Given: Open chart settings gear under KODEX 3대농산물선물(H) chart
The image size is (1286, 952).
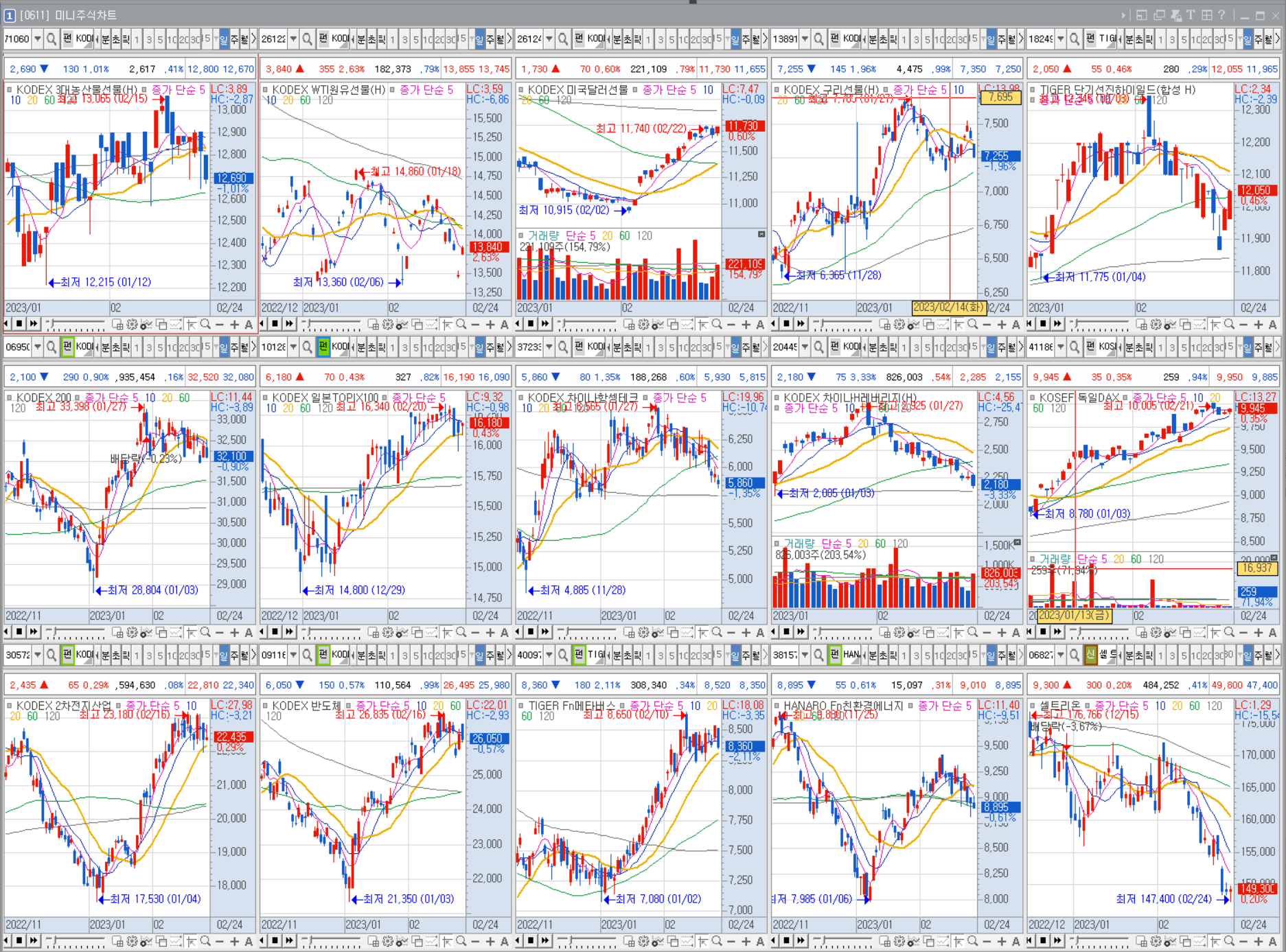Looking at the screenshot, I should pyautogui.click(x=132, y=324).
